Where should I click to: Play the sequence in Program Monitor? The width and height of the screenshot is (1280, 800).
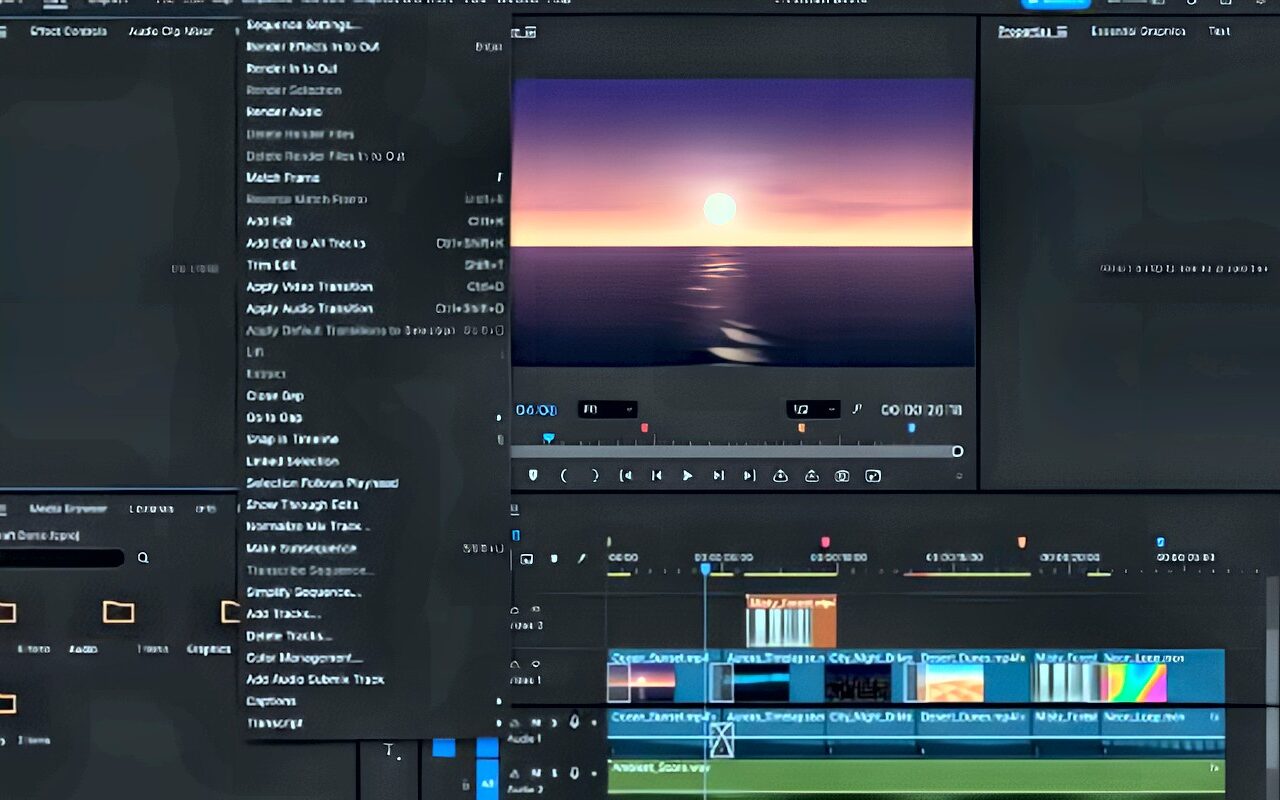pos(687,476)
